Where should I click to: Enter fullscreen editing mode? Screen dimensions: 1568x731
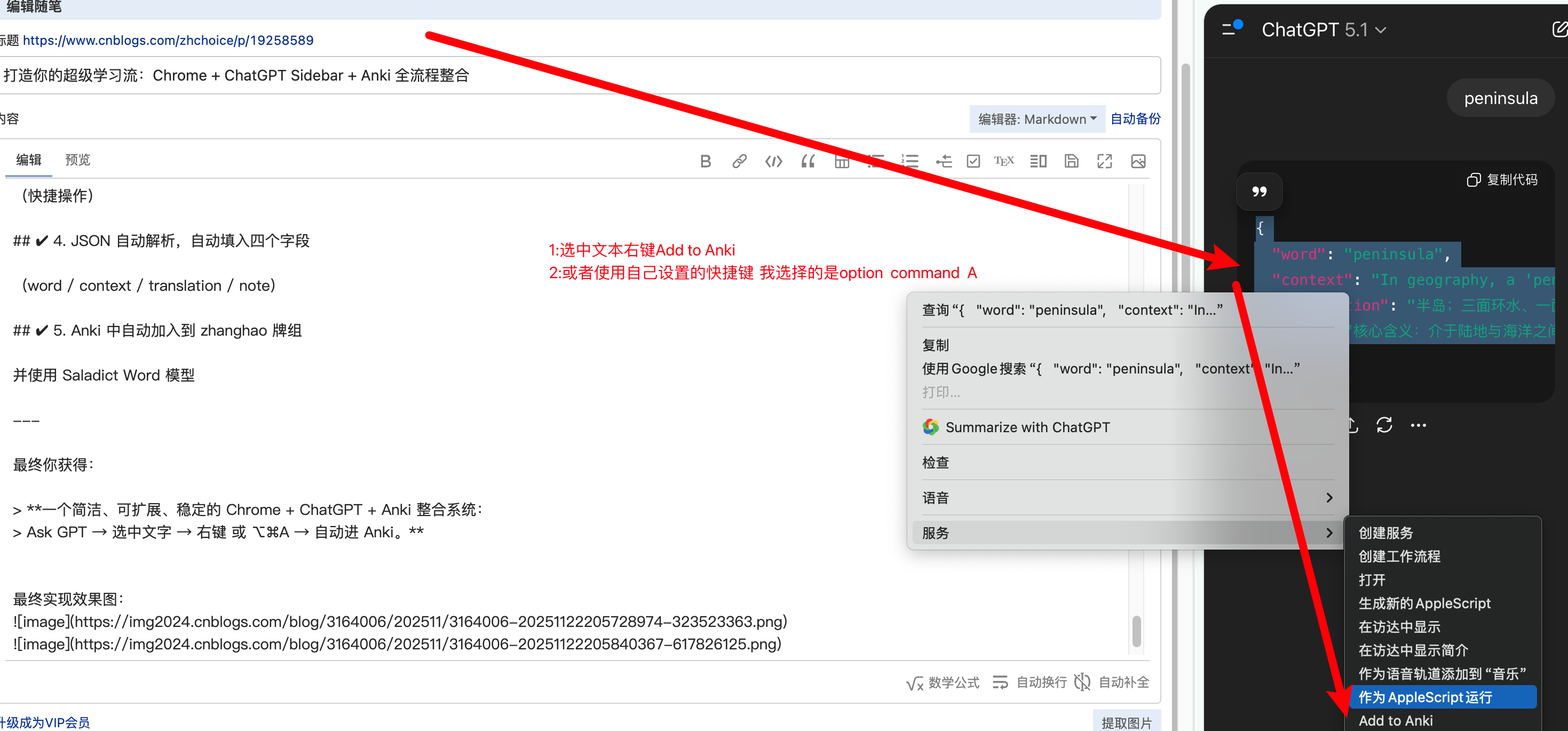1104,161
